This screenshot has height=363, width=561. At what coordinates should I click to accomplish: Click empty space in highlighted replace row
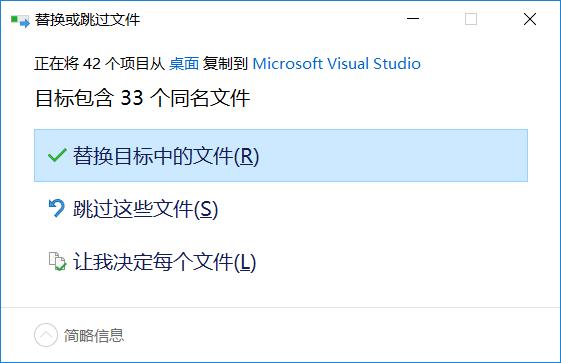click(x=394, y=156)
